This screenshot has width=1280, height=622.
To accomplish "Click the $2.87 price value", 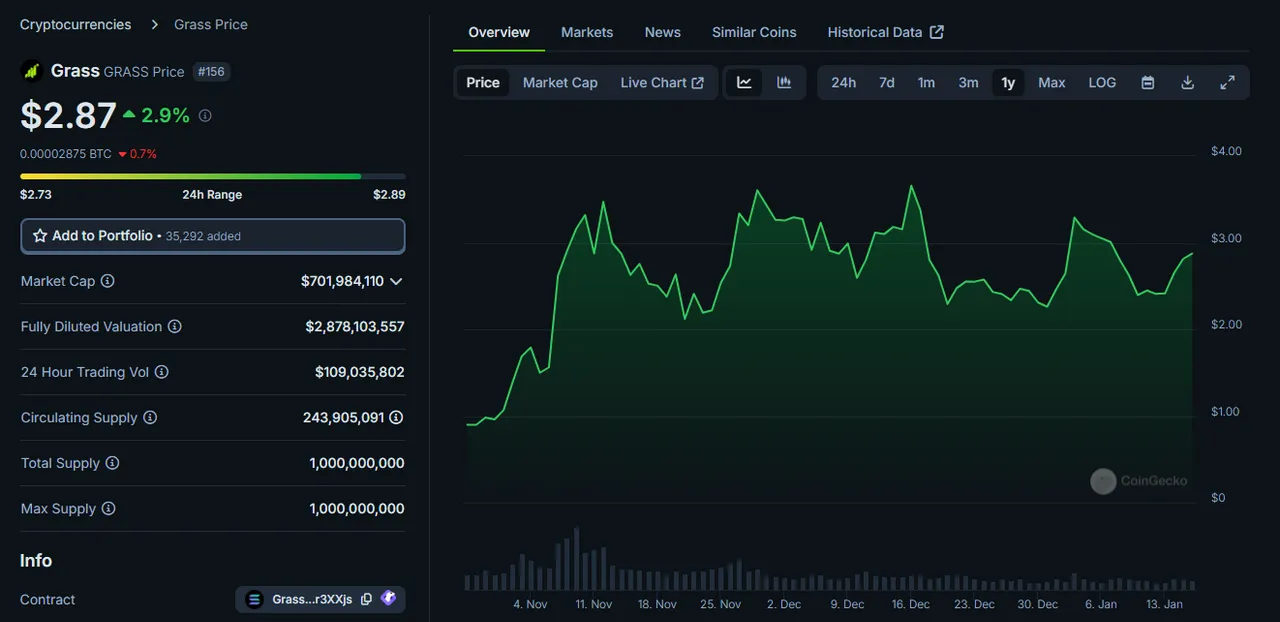I will point(68,116).
